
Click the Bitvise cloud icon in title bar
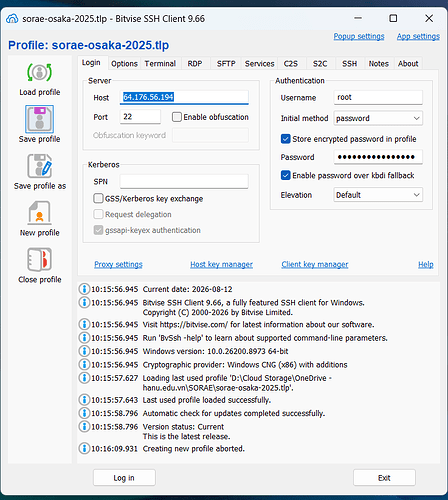coord(12,18)
